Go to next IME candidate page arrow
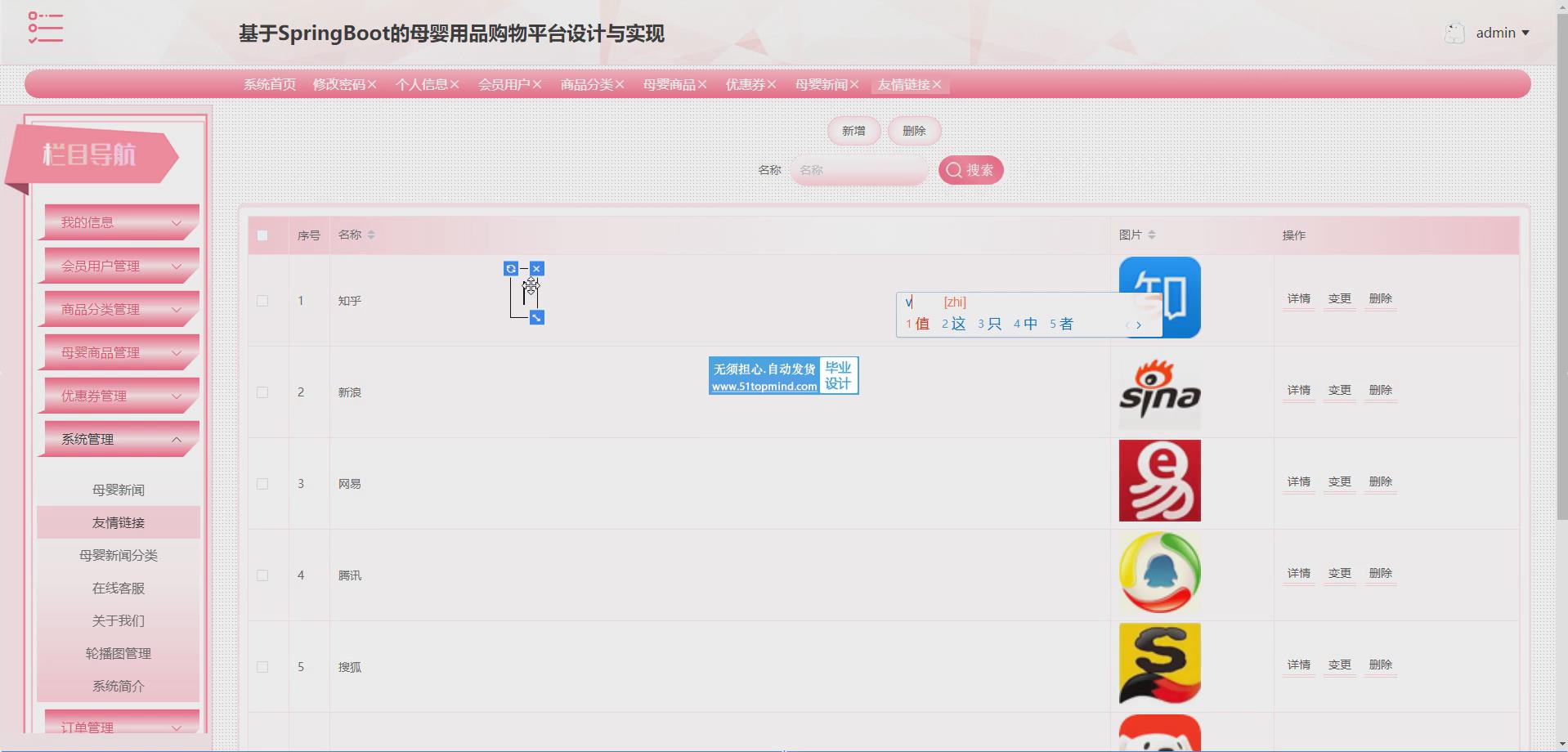The width and height of the screenshot is (1568, 752). pos(1139,325)
